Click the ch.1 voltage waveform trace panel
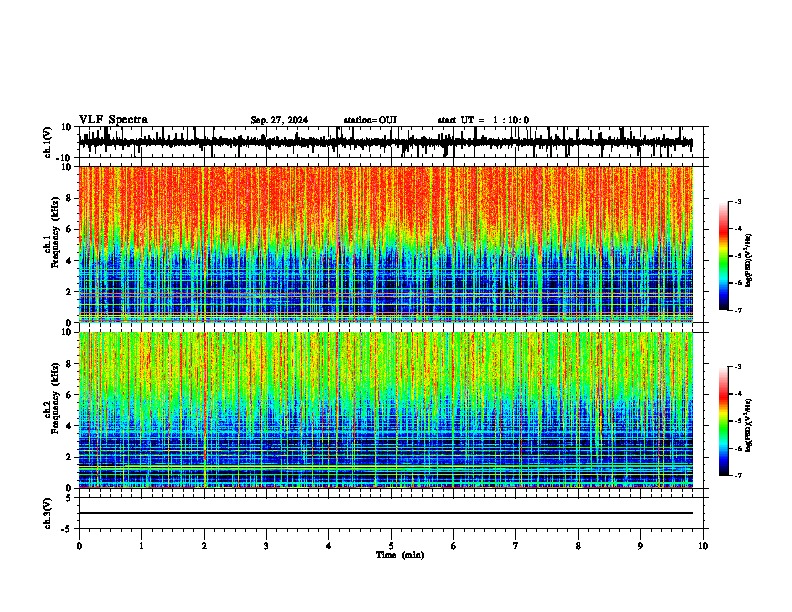 [x=391, y=142]
